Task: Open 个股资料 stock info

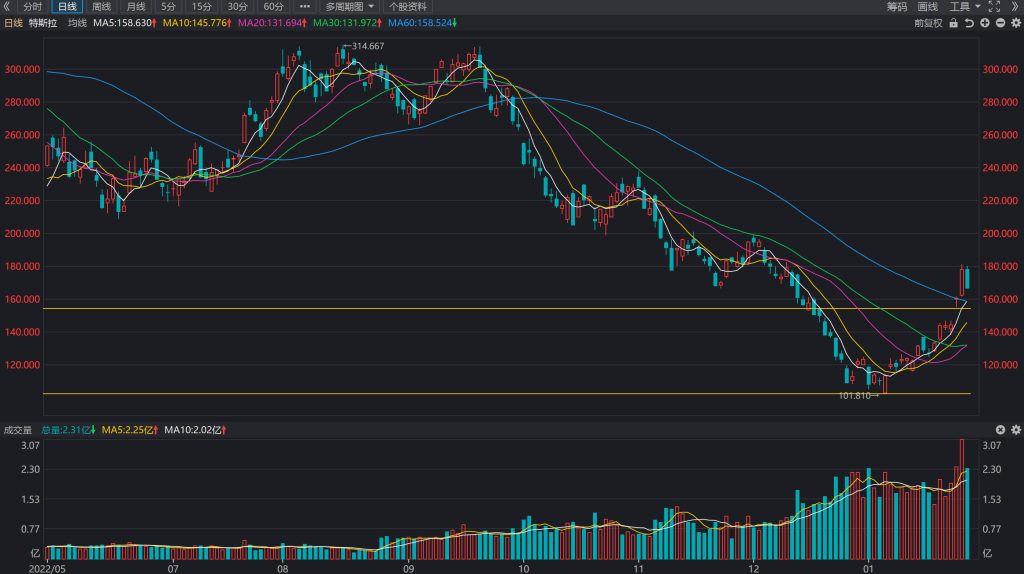Action: [408, 7]
